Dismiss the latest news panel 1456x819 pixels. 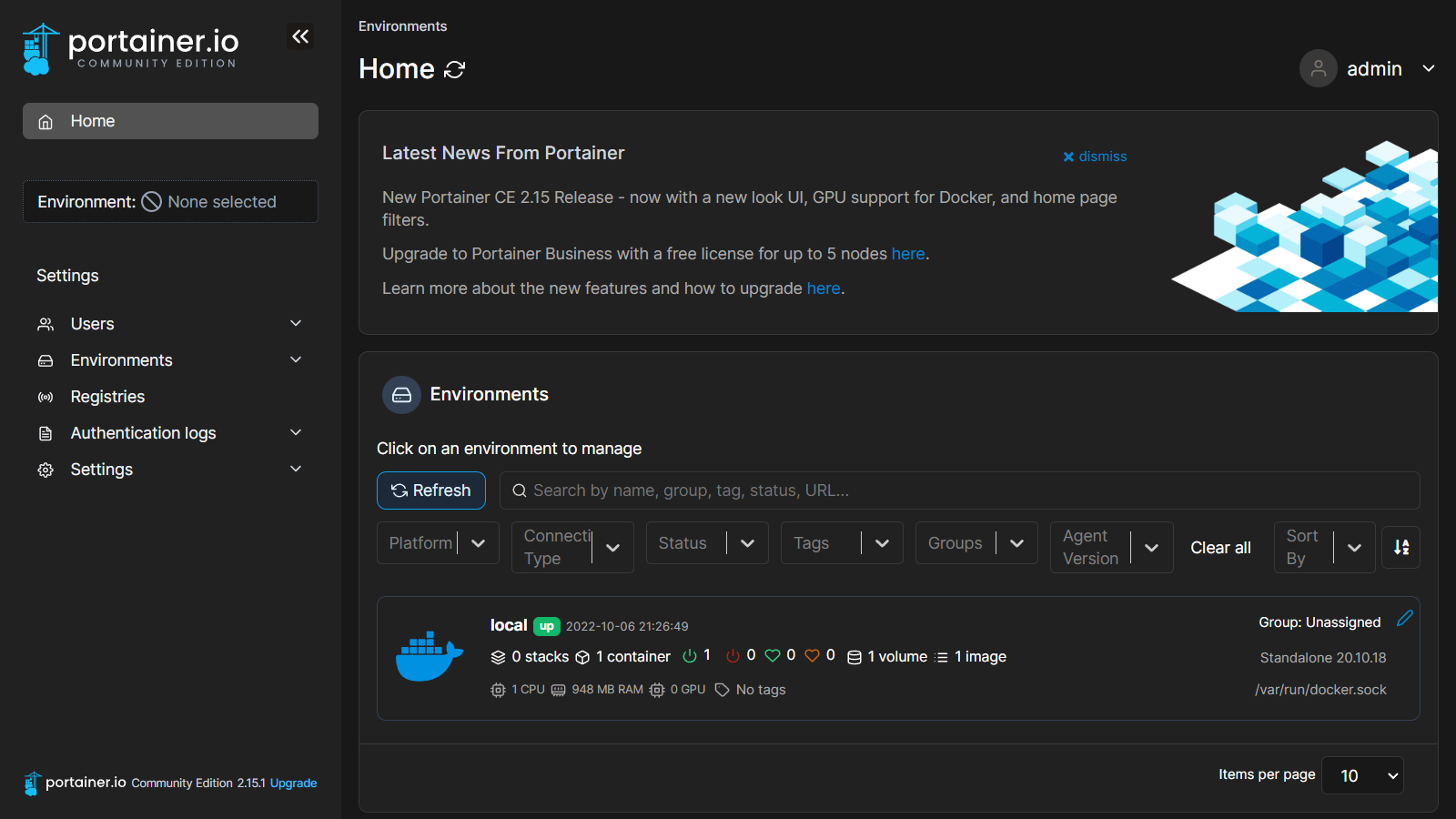click(1095, 157)
